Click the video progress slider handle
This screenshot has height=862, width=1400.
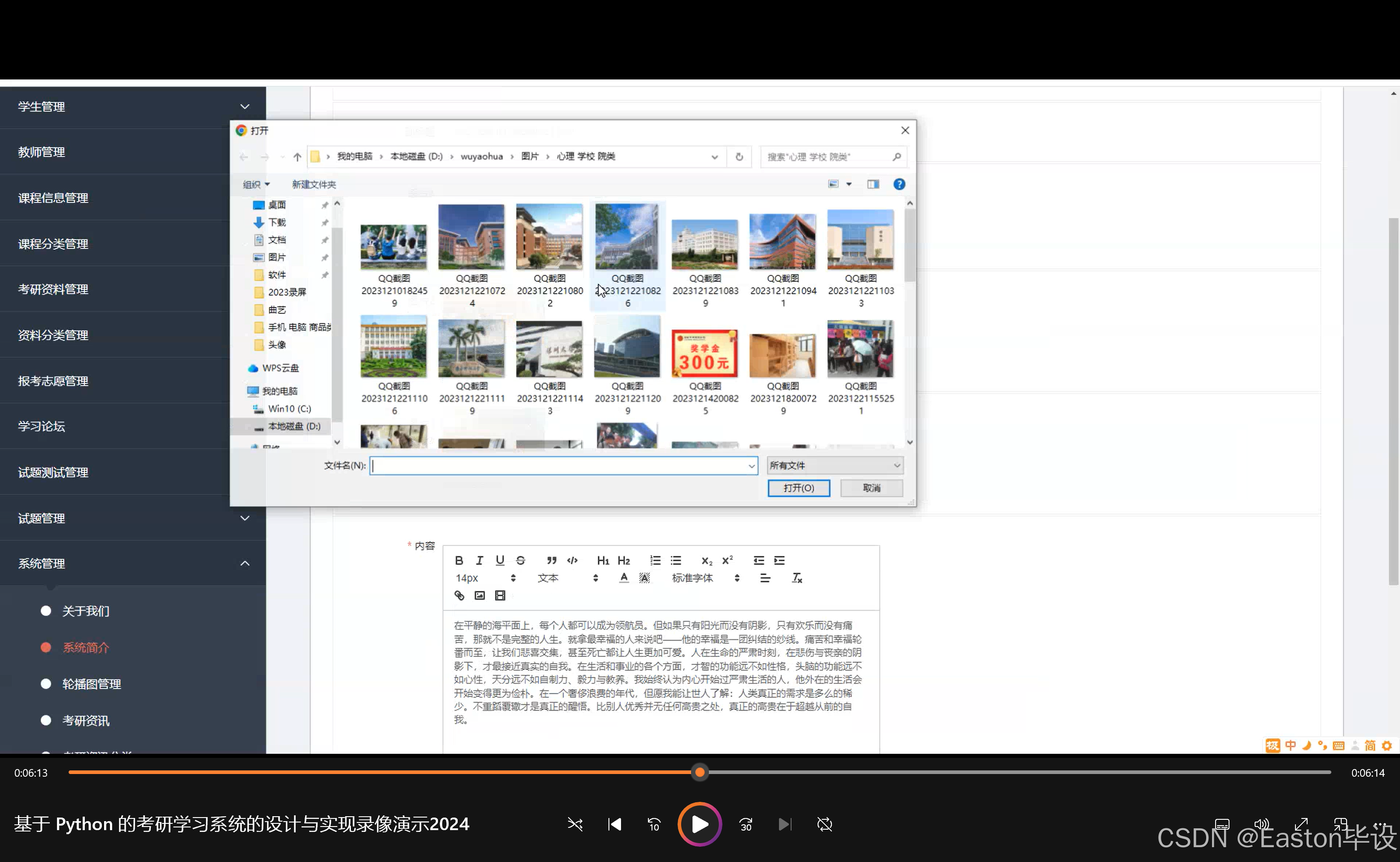(x=700, y=773)
